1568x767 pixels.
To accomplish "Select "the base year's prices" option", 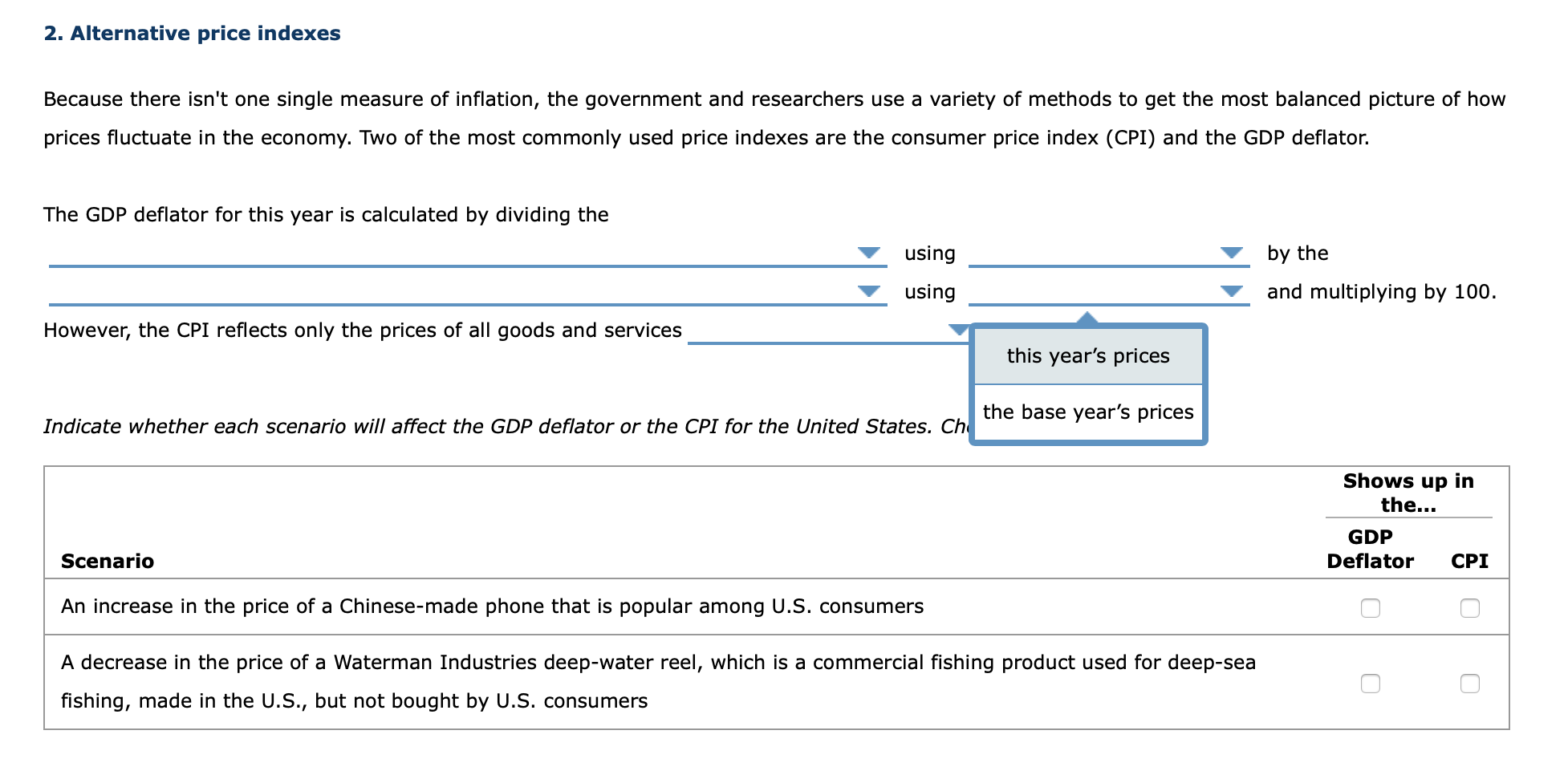I will pos(1087,412).
